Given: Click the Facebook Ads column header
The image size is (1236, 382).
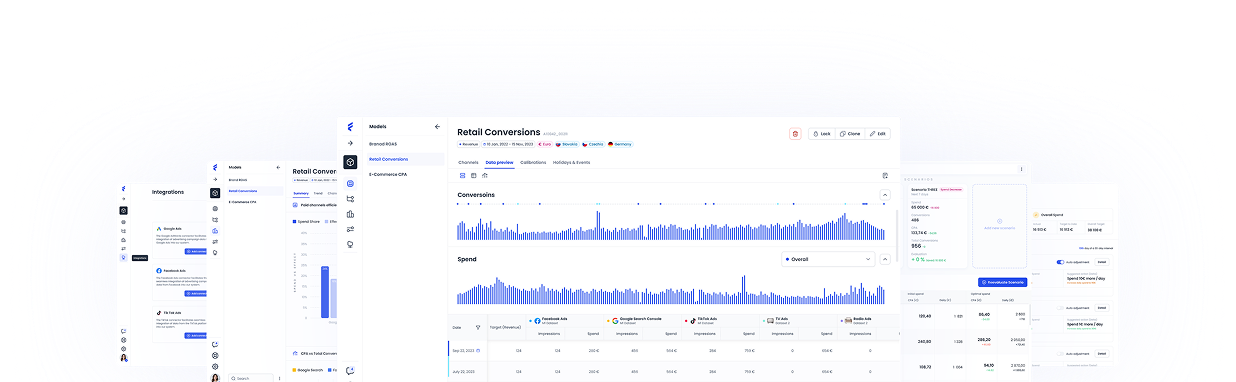Looking at the screenshot, I should pyautogui.click(x=564, y=320).
